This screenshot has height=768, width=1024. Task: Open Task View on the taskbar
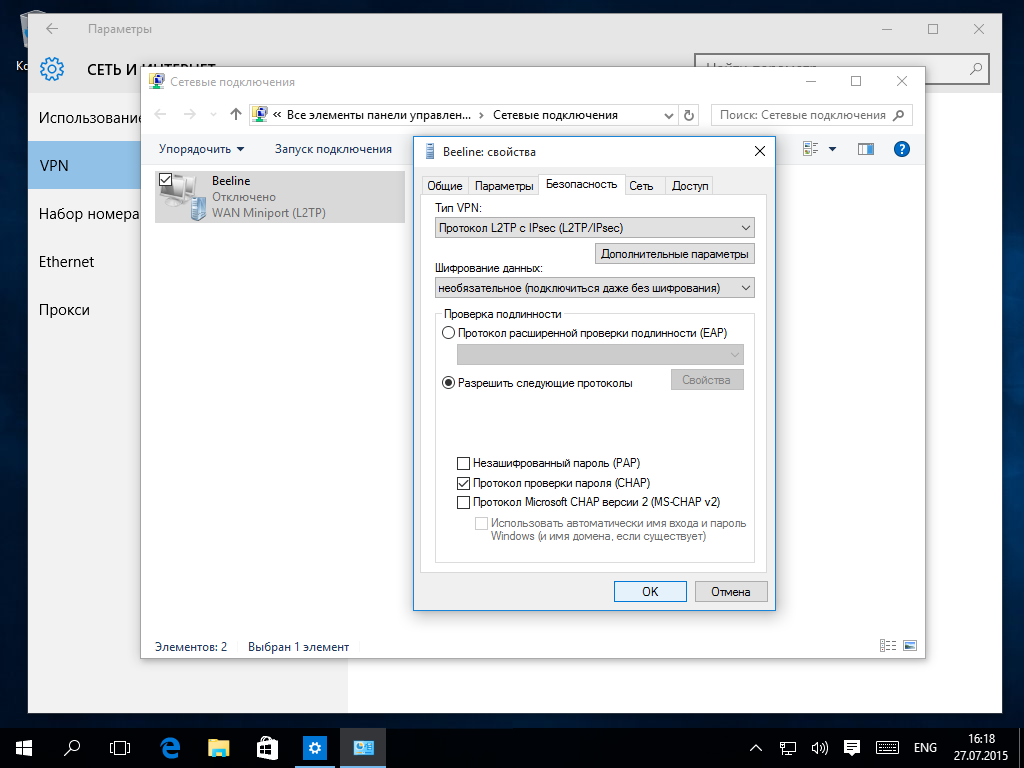coord(120,748)
